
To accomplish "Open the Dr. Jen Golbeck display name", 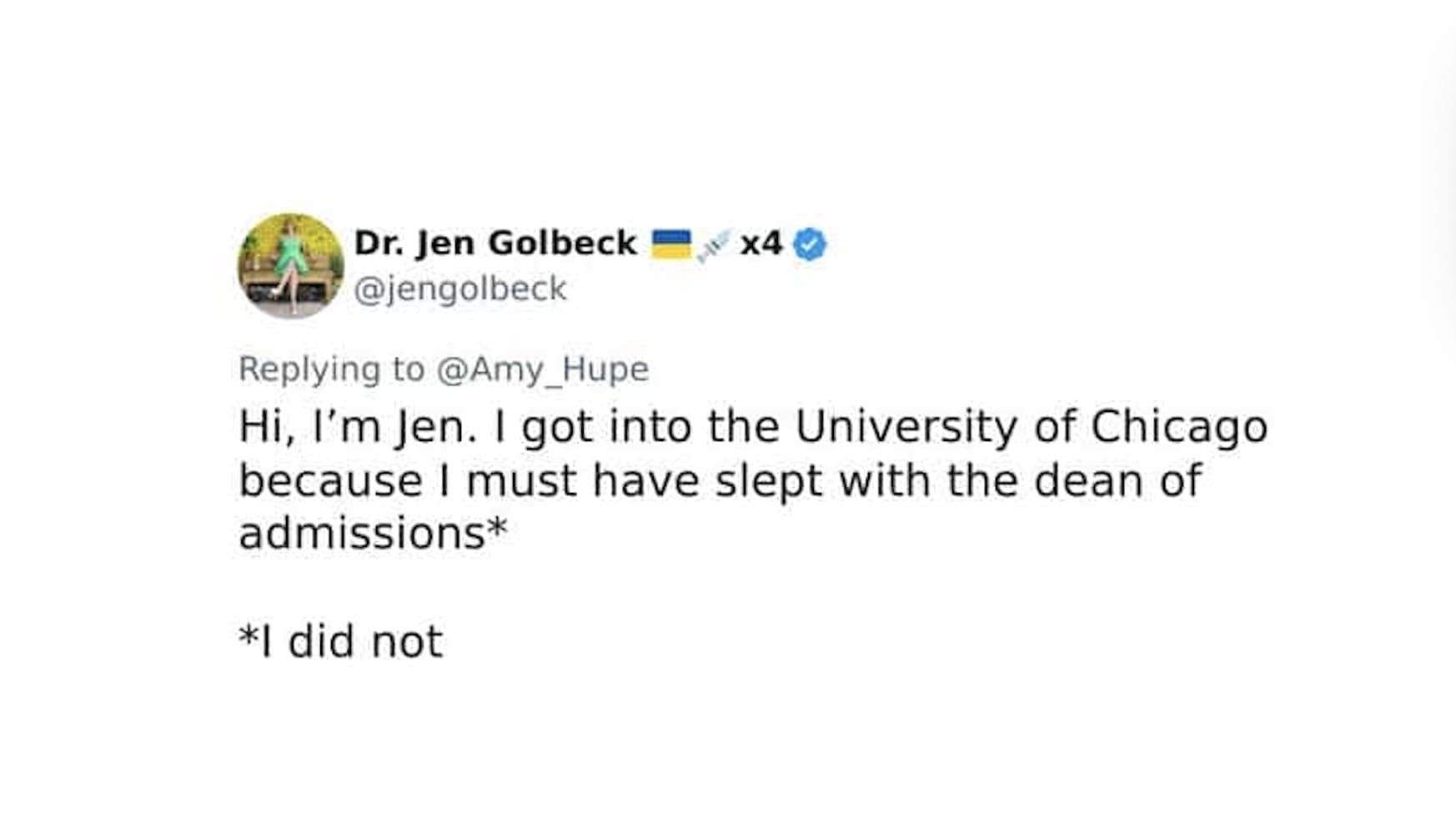I will [x=495, y=244].
